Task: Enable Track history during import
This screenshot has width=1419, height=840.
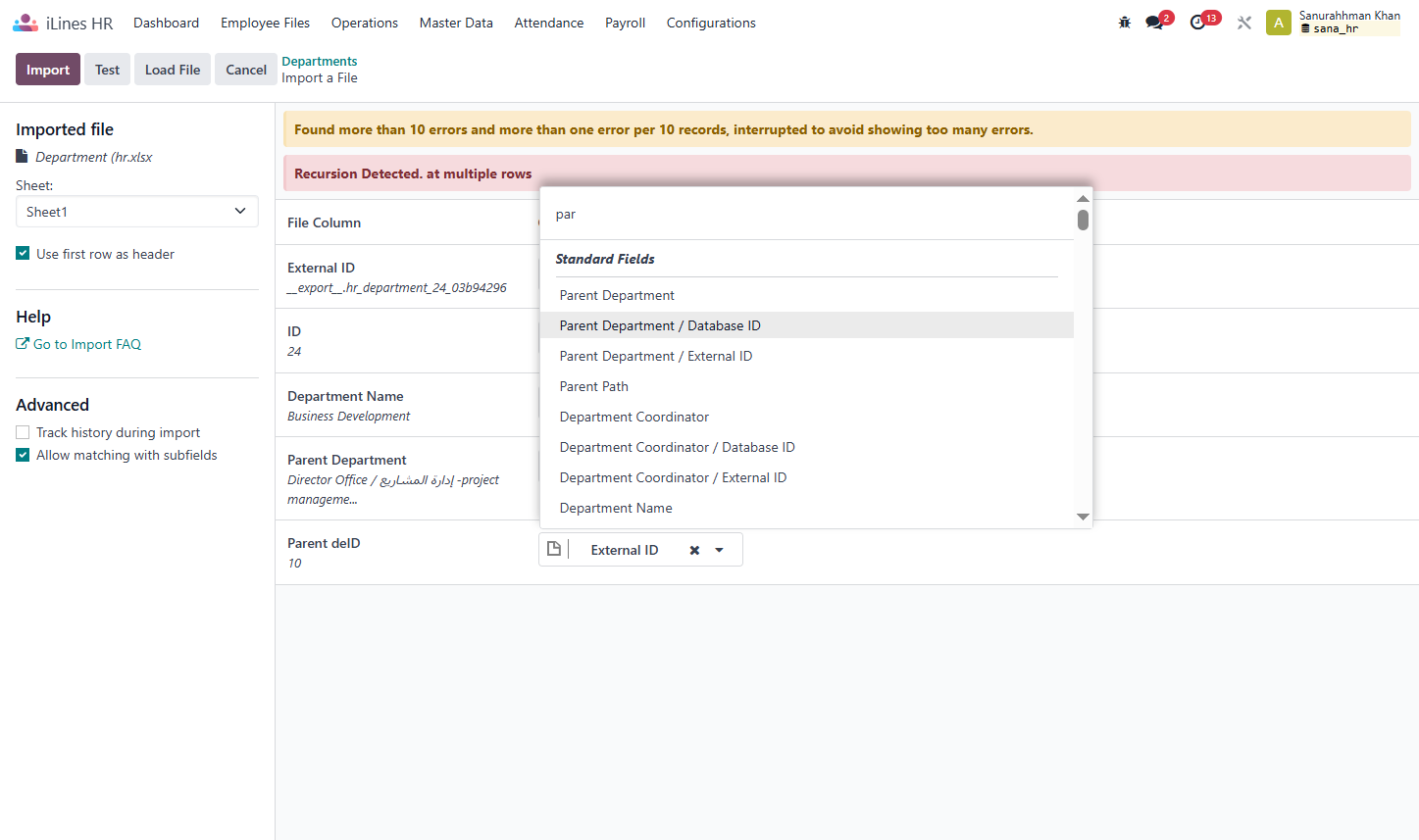Action: (x=23, y=432)
